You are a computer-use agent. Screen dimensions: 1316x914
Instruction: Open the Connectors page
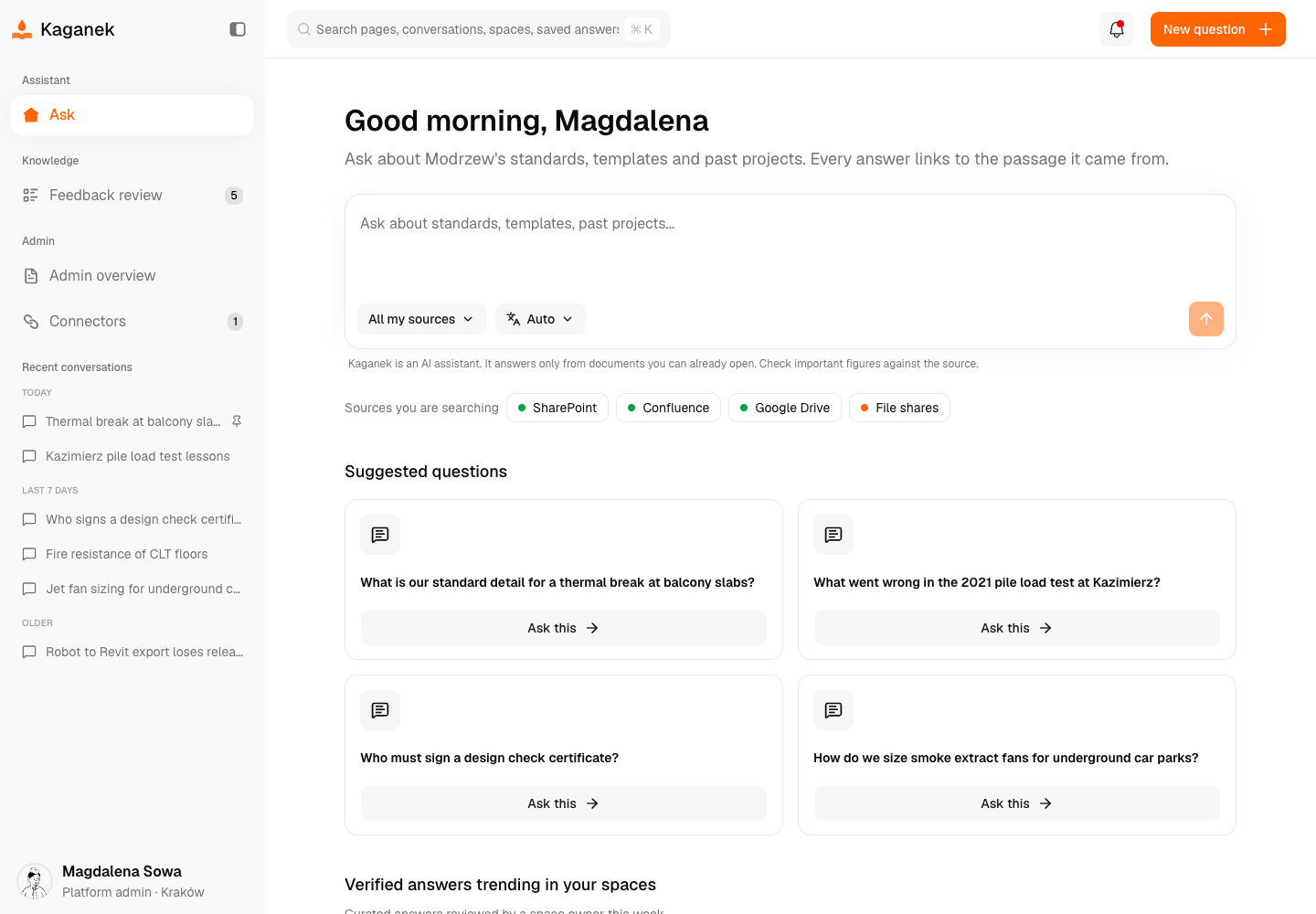coord(133,322)
